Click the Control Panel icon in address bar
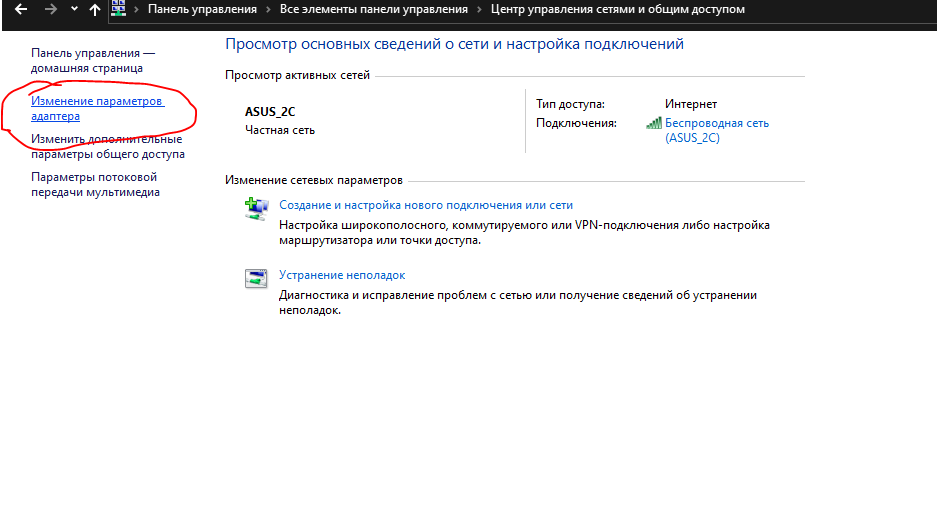 [119, 8]
